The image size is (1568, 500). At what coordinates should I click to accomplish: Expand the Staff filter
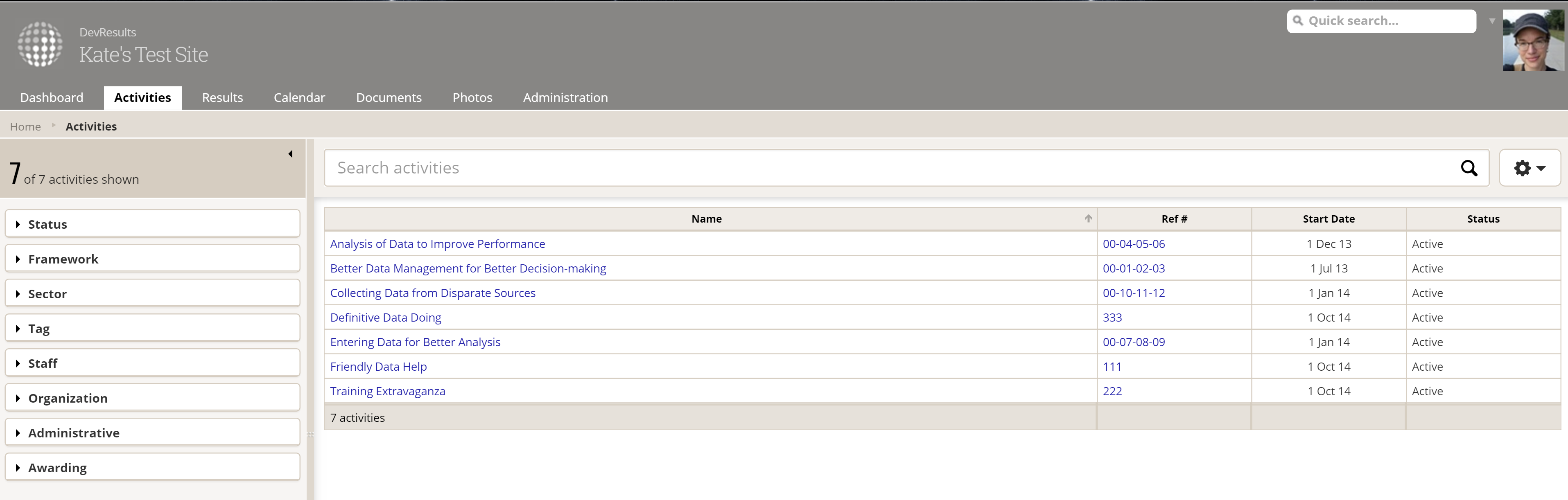[152, 363]
